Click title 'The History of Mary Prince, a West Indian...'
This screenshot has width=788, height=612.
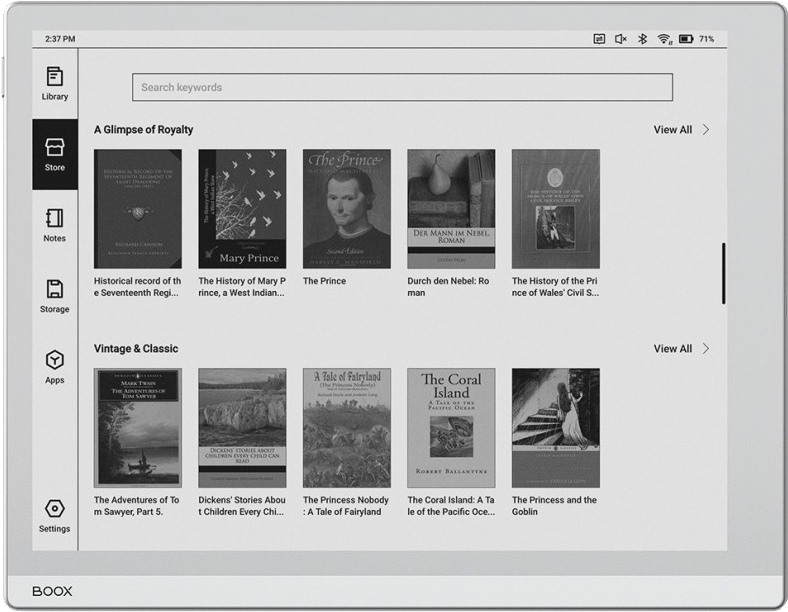[242, 287]
